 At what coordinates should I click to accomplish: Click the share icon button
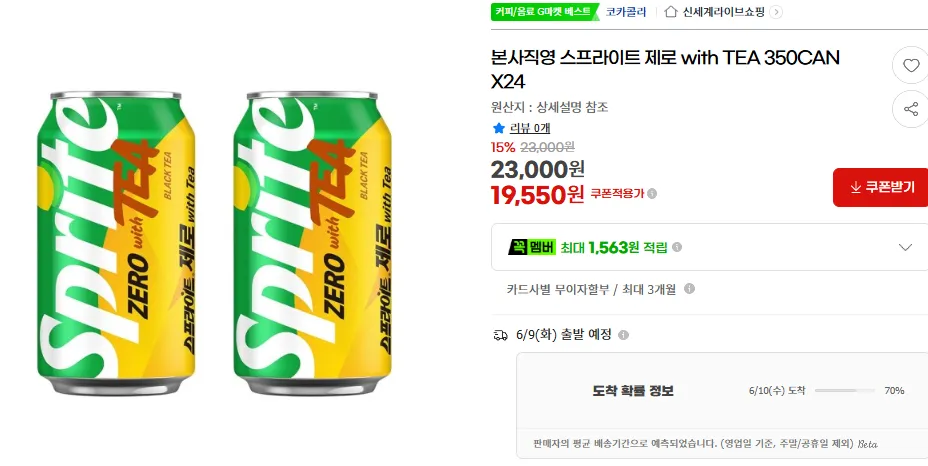pyautogui.click(x=911, y=109)
